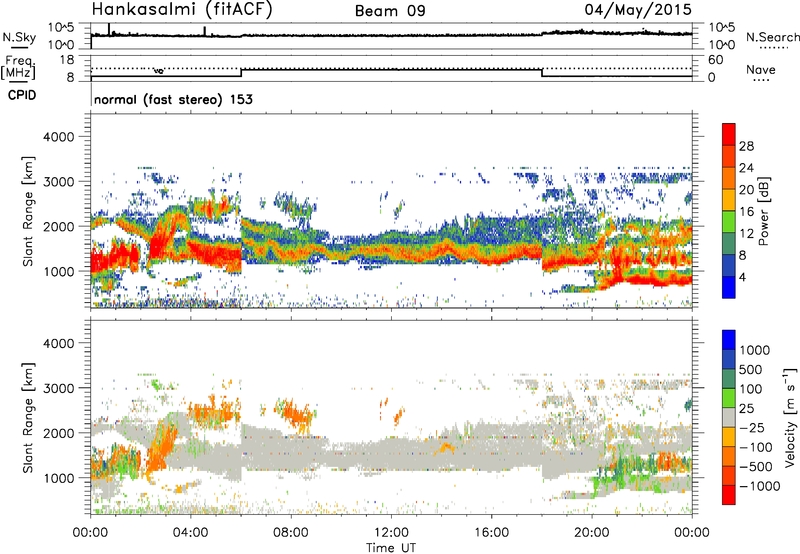Pick the grey segment of velocity colorbar
Image resolution: width=800 pixels, height=554 pixels.
click(x=729, y=418)
